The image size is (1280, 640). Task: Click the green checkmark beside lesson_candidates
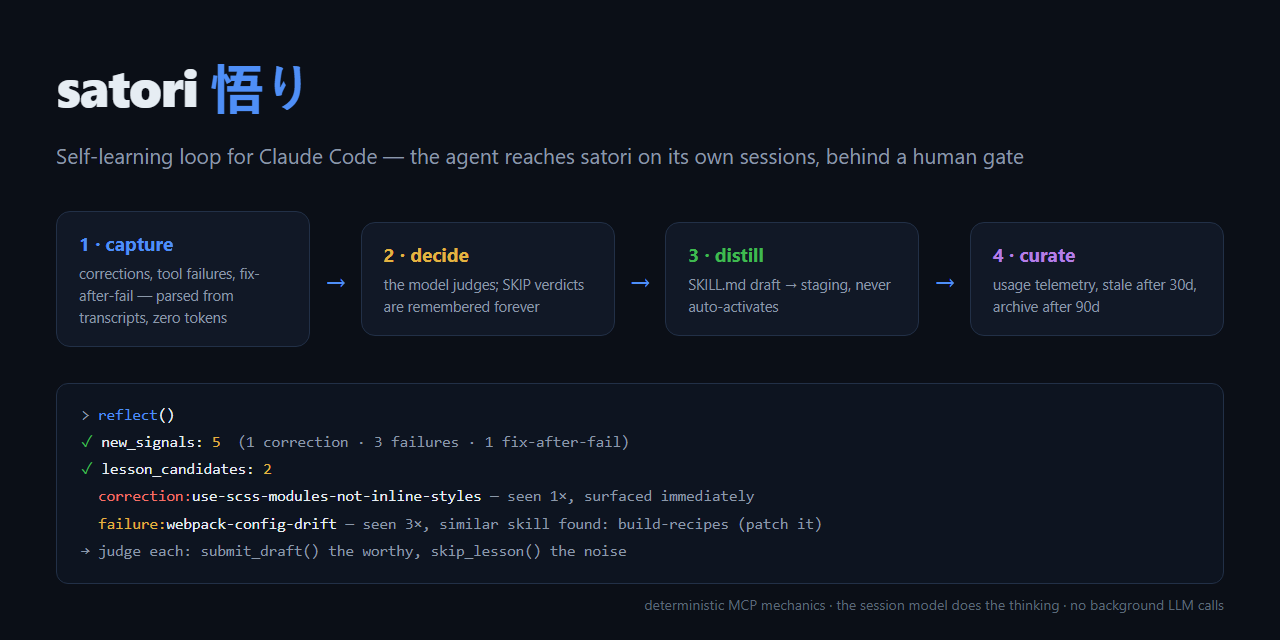coord(87,469)
